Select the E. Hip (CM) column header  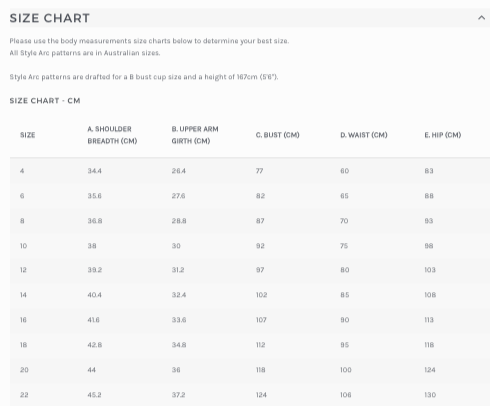click(x=443, y=135)
